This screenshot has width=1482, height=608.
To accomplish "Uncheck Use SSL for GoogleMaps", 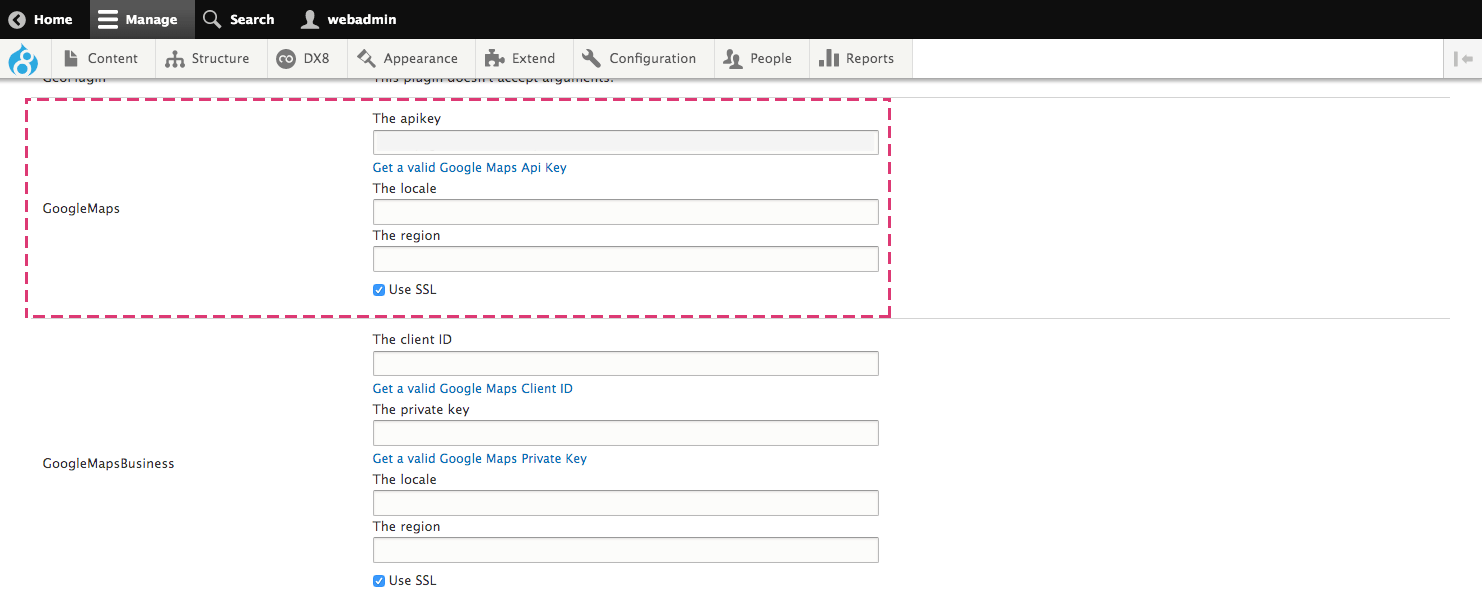I will pyautogui.click(x=379, y=290).
